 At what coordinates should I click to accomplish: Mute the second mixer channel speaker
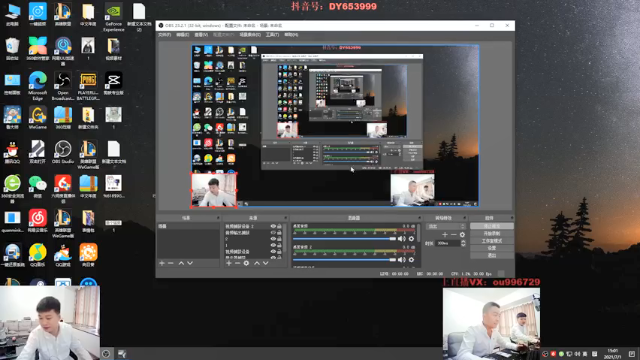click(402, 260)
